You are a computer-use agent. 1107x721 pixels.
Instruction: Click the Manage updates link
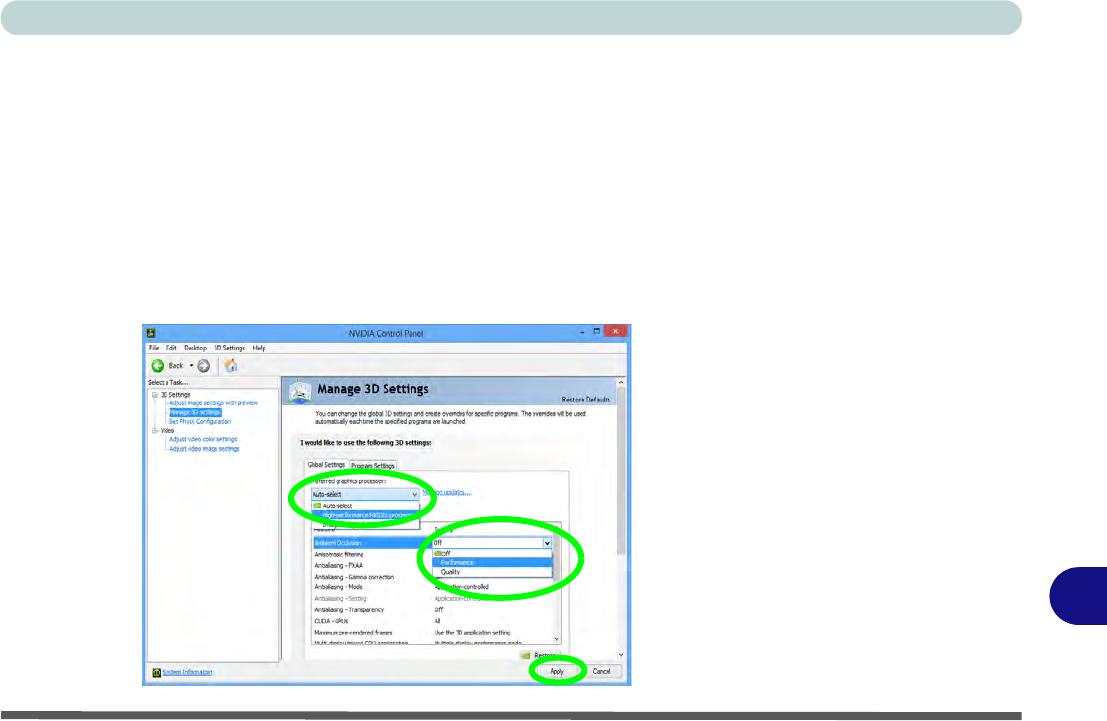click(446, 492)
